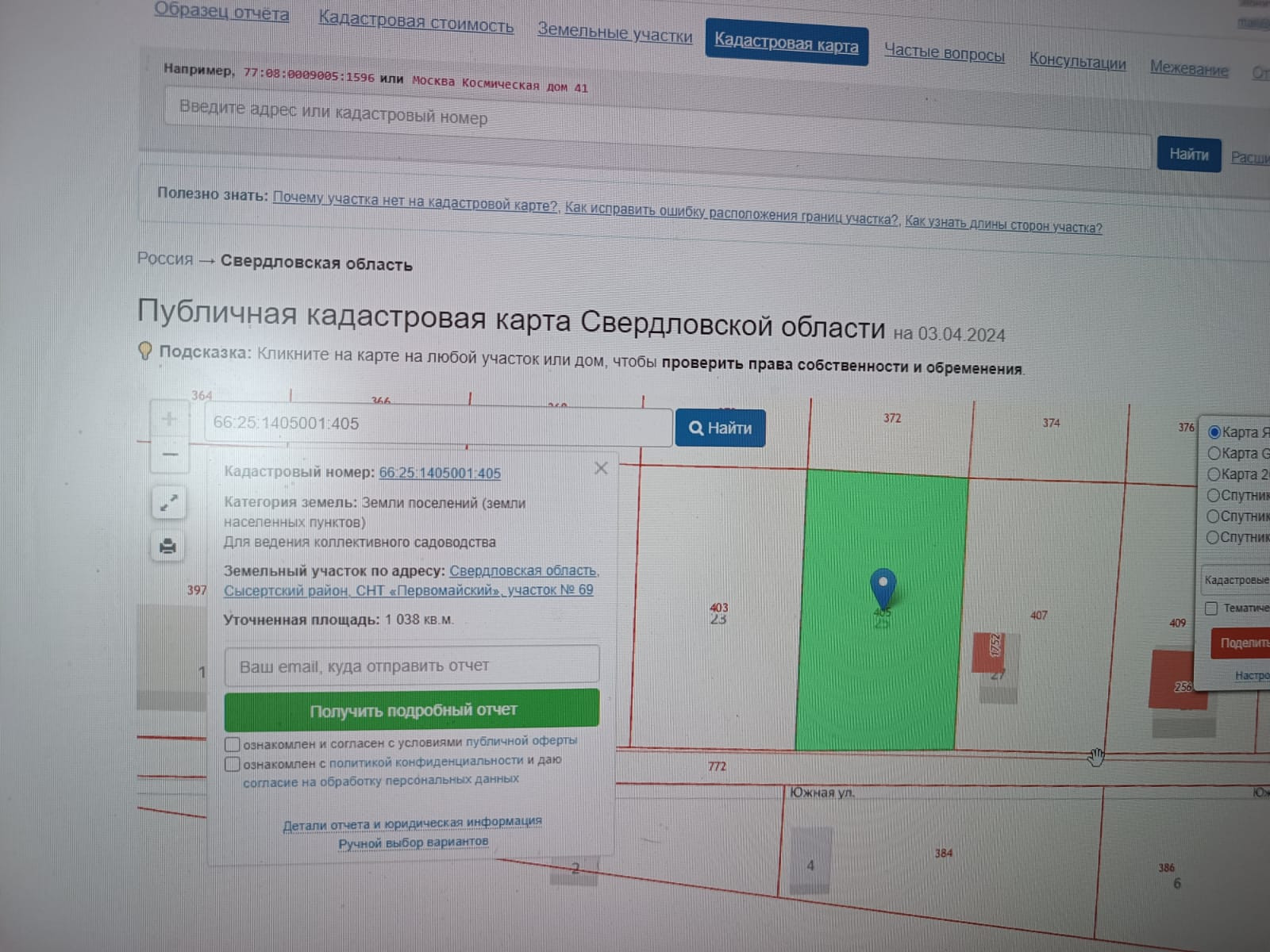The image size is (1270, 952).
Task: Select the Карта G… radio option
Action: tap(1214, 453)
